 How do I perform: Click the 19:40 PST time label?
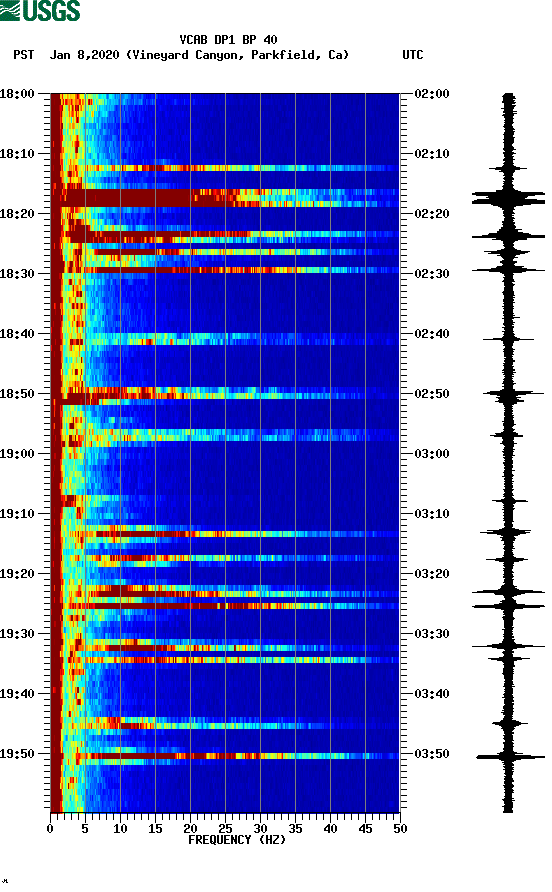17,694
